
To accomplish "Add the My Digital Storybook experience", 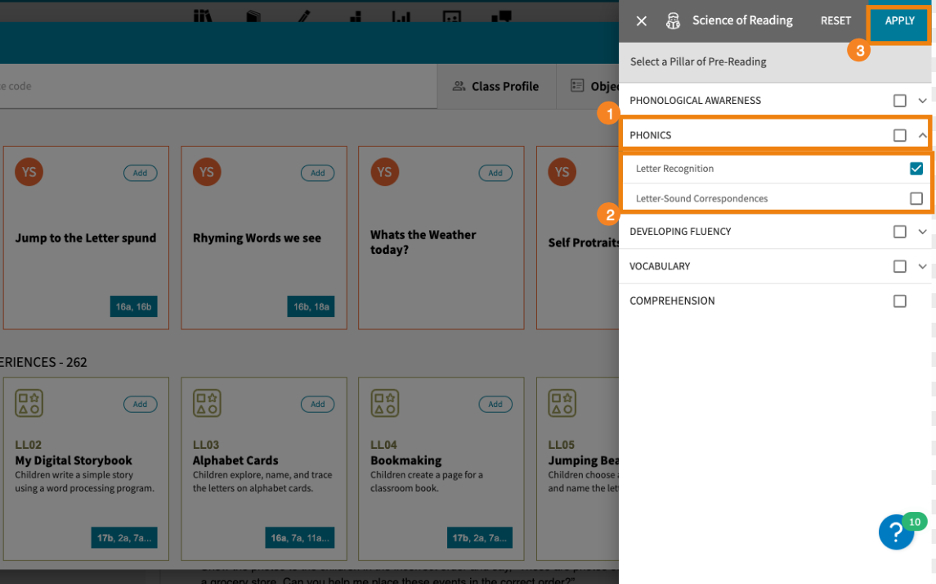I will click(140, 404).
